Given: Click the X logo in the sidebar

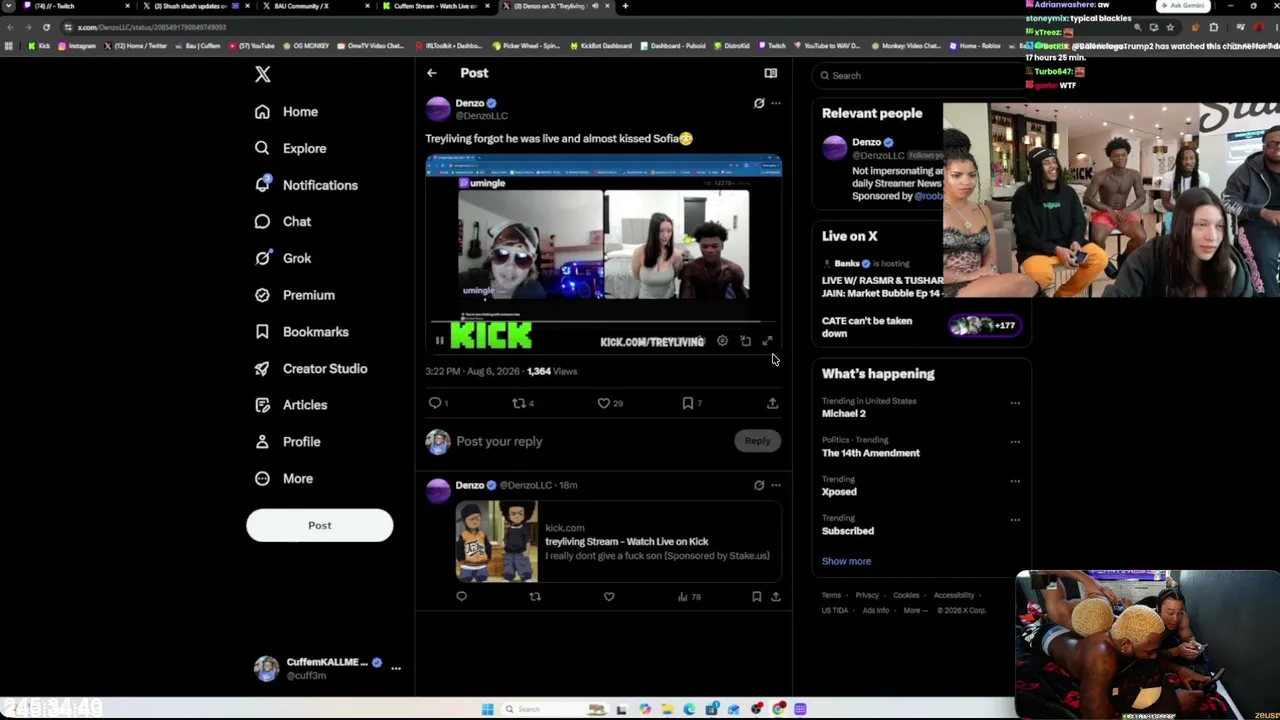Looking at the screenshot, I should click(x=262, y=74).
